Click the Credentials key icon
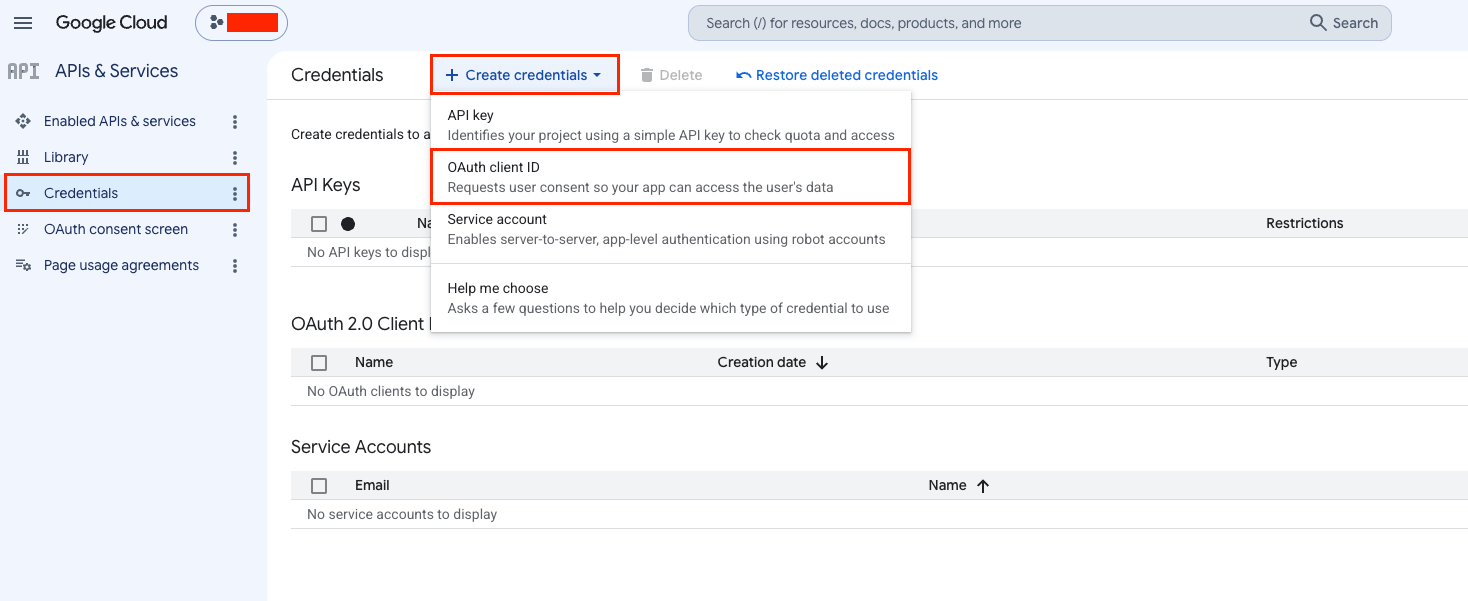 tap(23, 193)
